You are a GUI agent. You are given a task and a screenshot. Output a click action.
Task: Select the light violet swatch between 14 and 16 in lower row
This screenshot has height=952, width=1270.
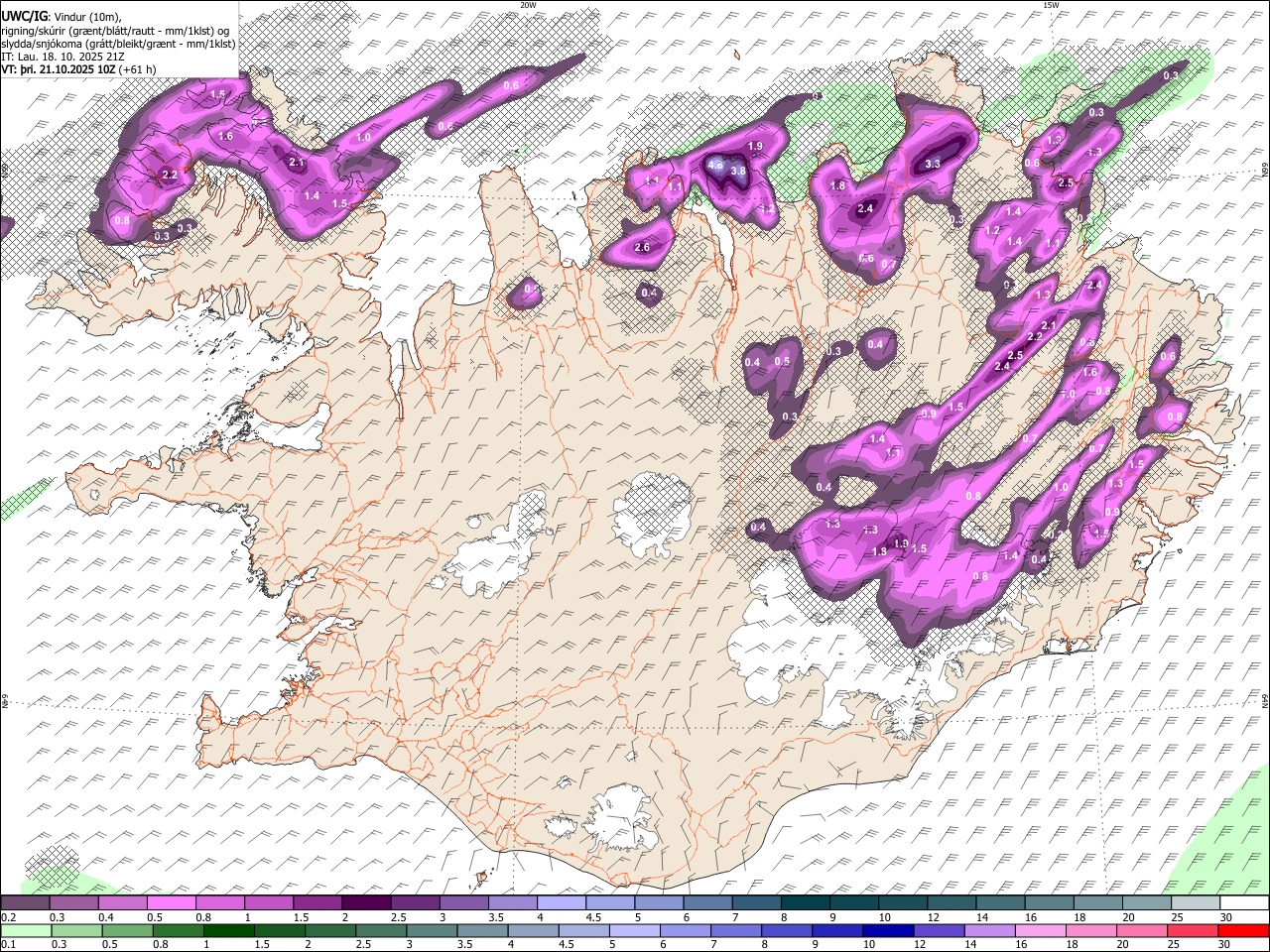tap(990, 930)
